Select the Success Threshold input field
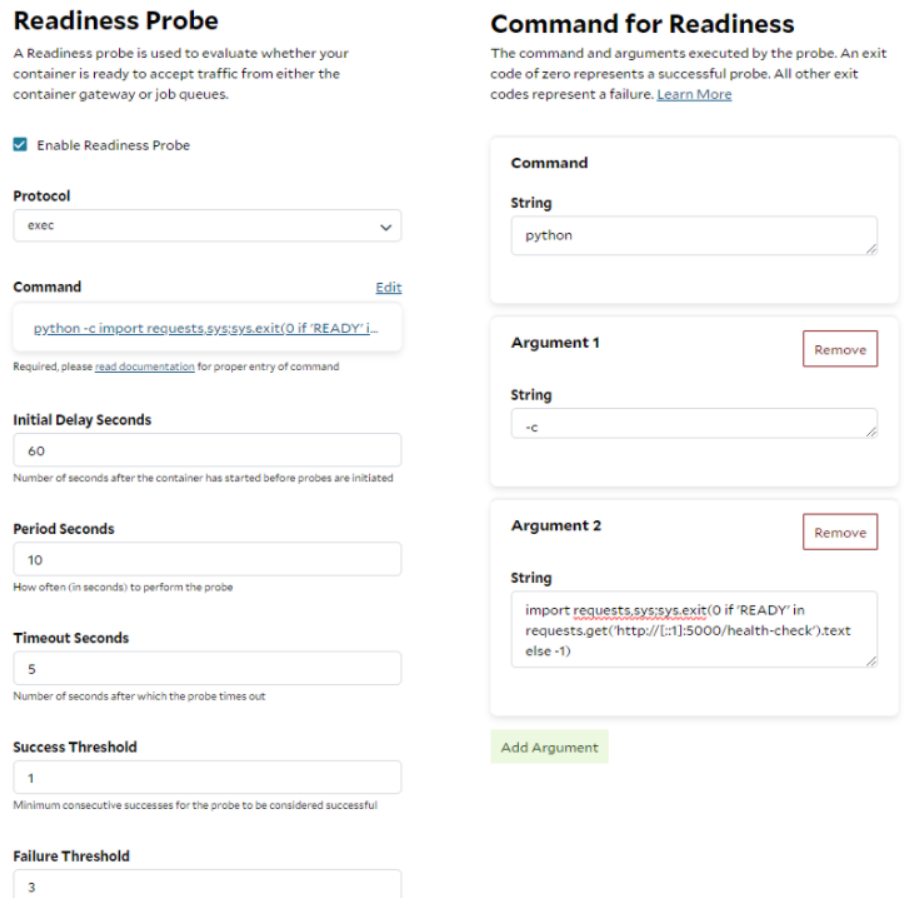The width and height of the screenshot is (914, 914). (207, 778)
